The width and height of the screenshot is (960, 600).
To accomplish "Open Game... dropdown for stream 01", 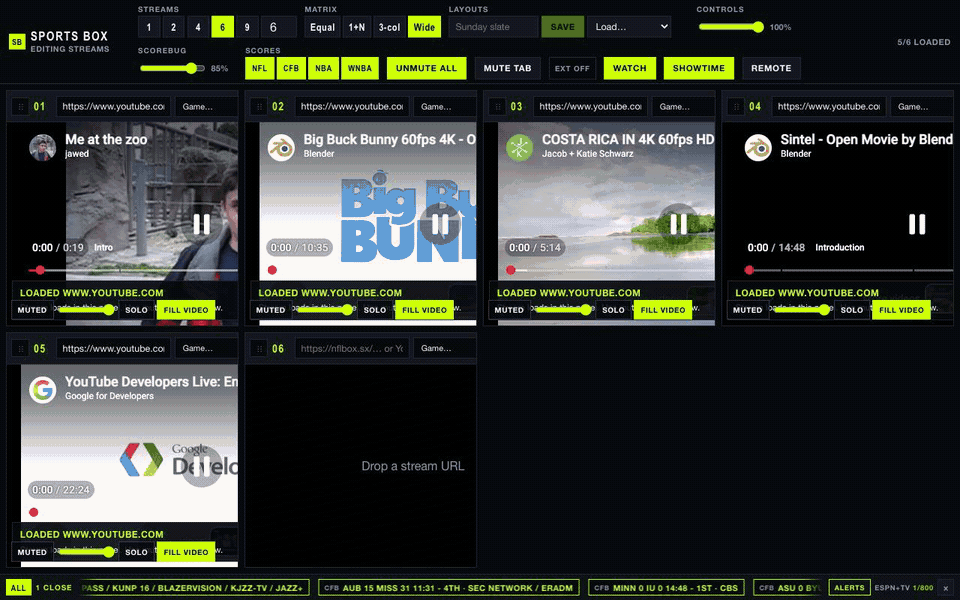I will (x=206, y=107).
